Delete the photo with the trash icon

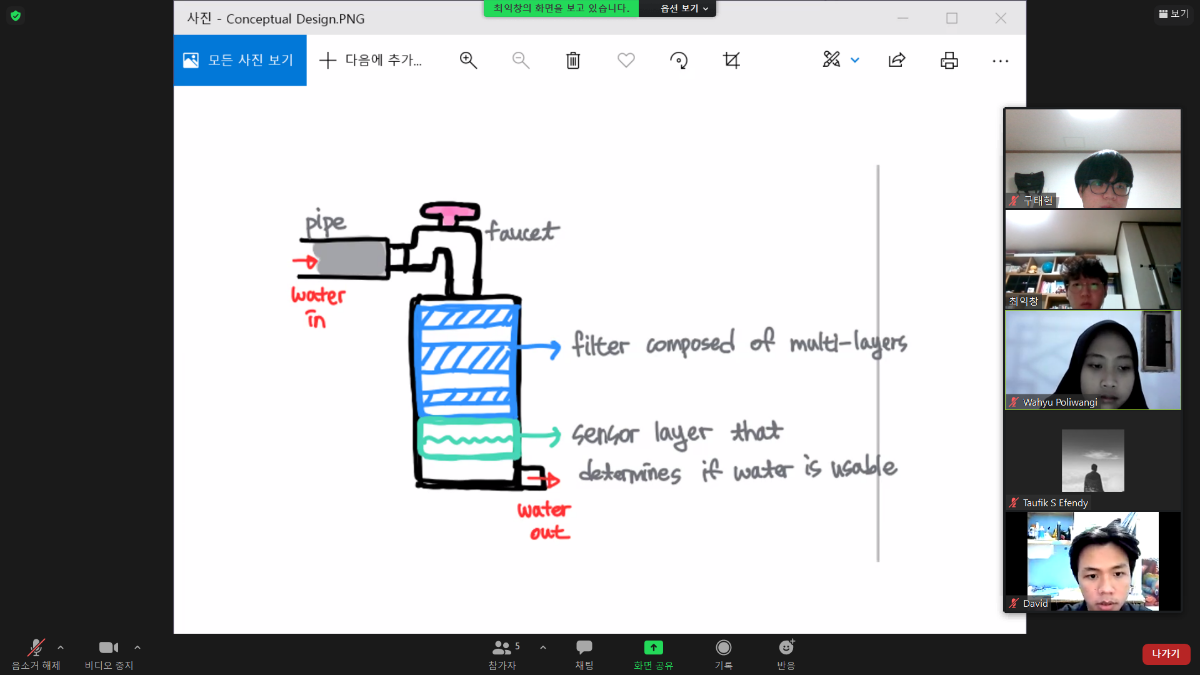coord(573,60)
